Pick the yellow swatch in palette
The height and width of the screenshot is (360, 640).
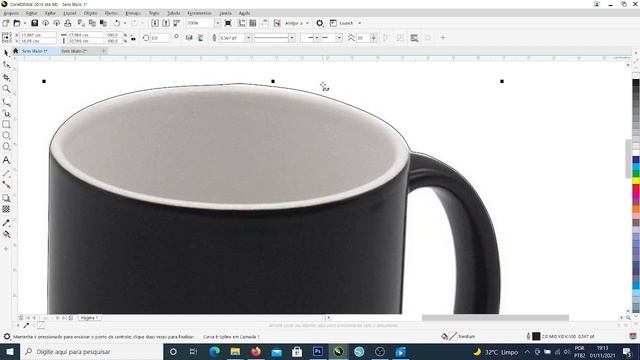click(x=636, y=181)
